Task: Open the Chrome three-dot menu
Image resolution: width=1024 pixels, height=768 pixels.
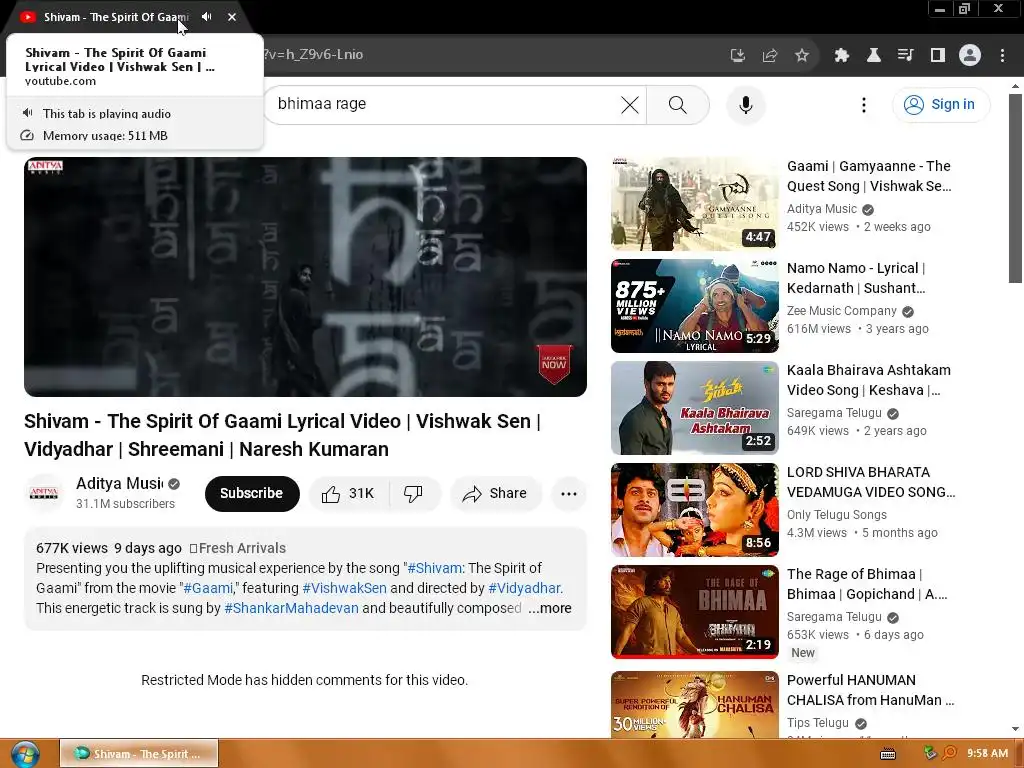Action: tap(1002, 55)
